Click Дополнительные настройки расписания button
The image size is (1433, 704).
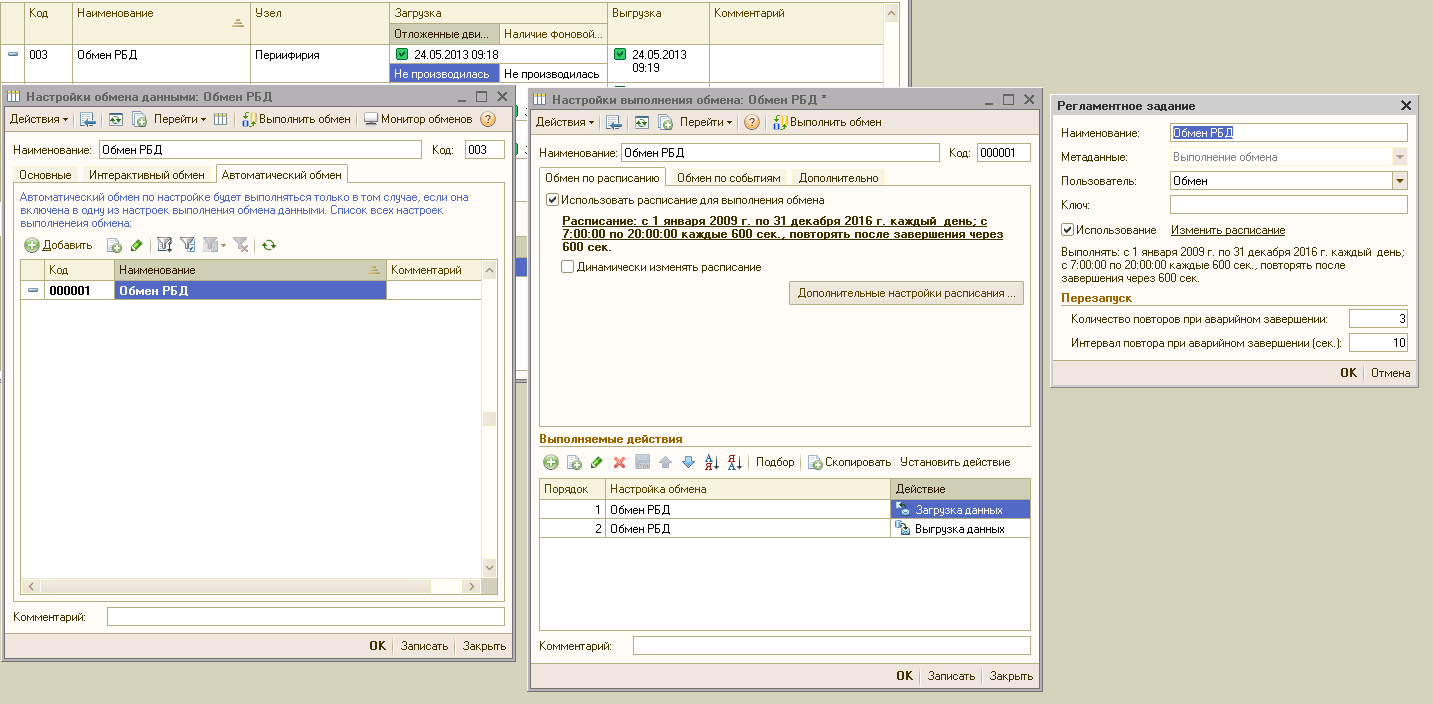click(x=906, y=293)
